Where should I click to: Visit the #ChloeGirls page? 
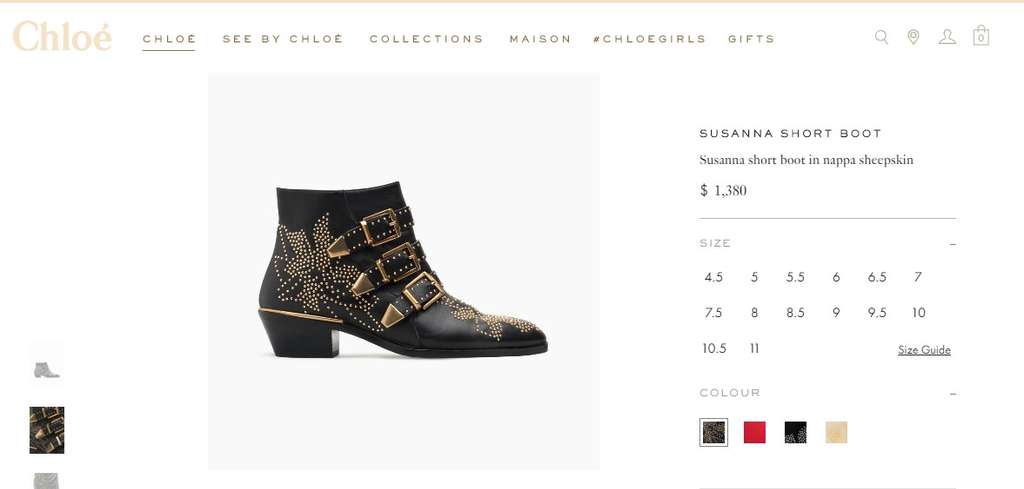point(649,39)
